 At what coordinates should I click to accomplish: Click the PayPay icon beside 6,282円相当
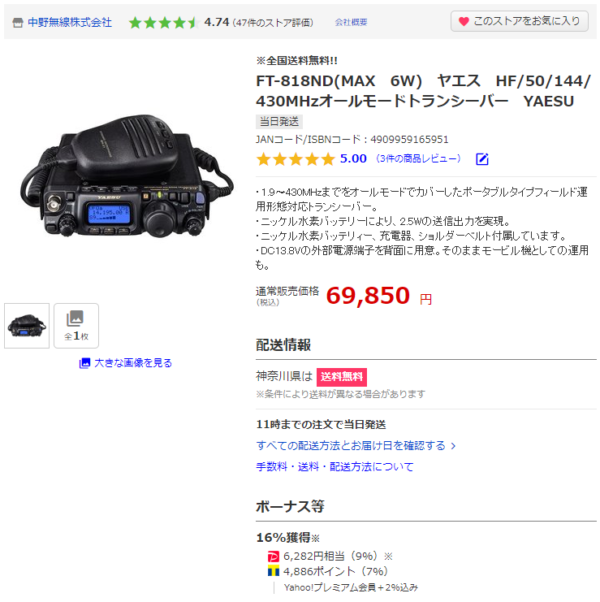click(273, 557)
